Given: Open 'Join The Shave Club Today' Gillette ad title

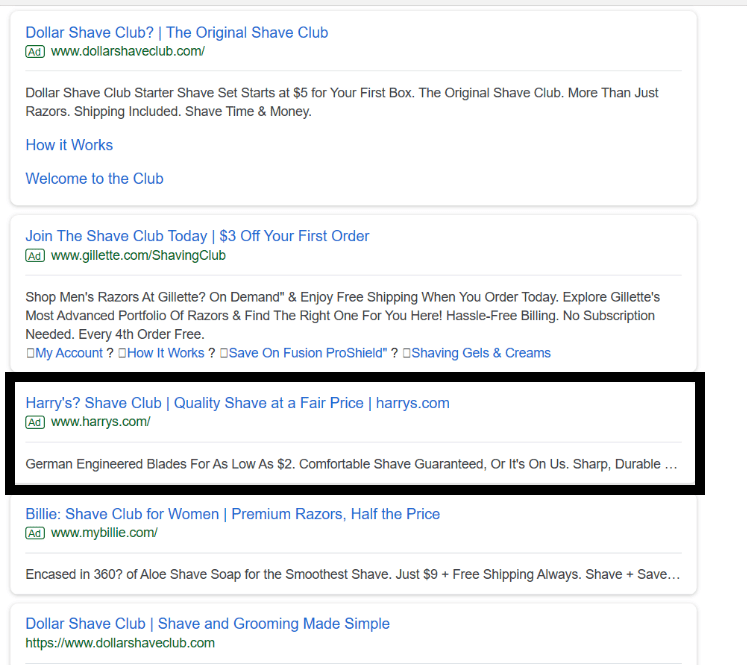Looking at the screenshot, I should coord(197,236).
